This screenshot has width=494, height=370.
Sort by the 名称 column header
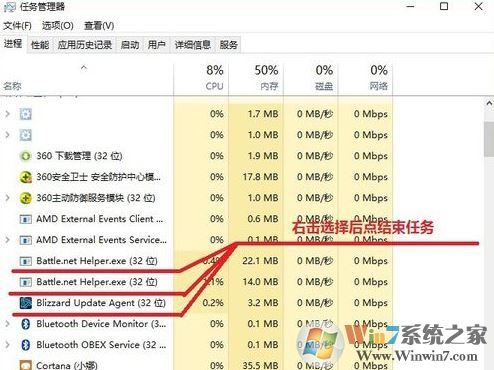pos(87,78)
